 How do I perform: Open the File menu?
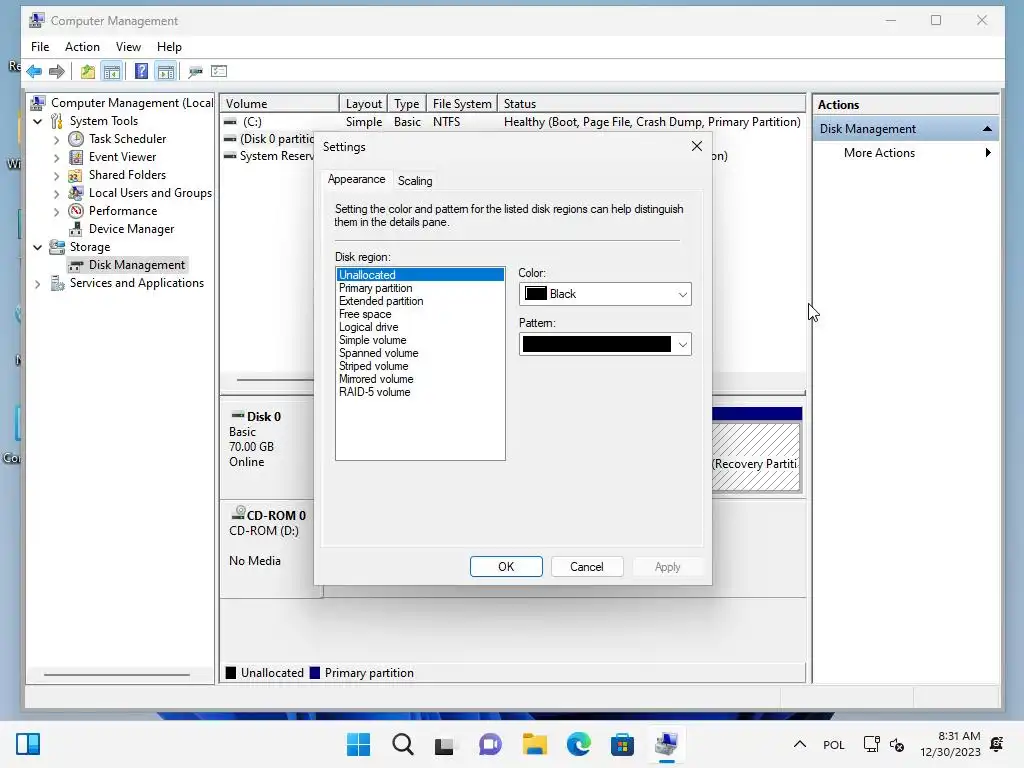point(40,47)
